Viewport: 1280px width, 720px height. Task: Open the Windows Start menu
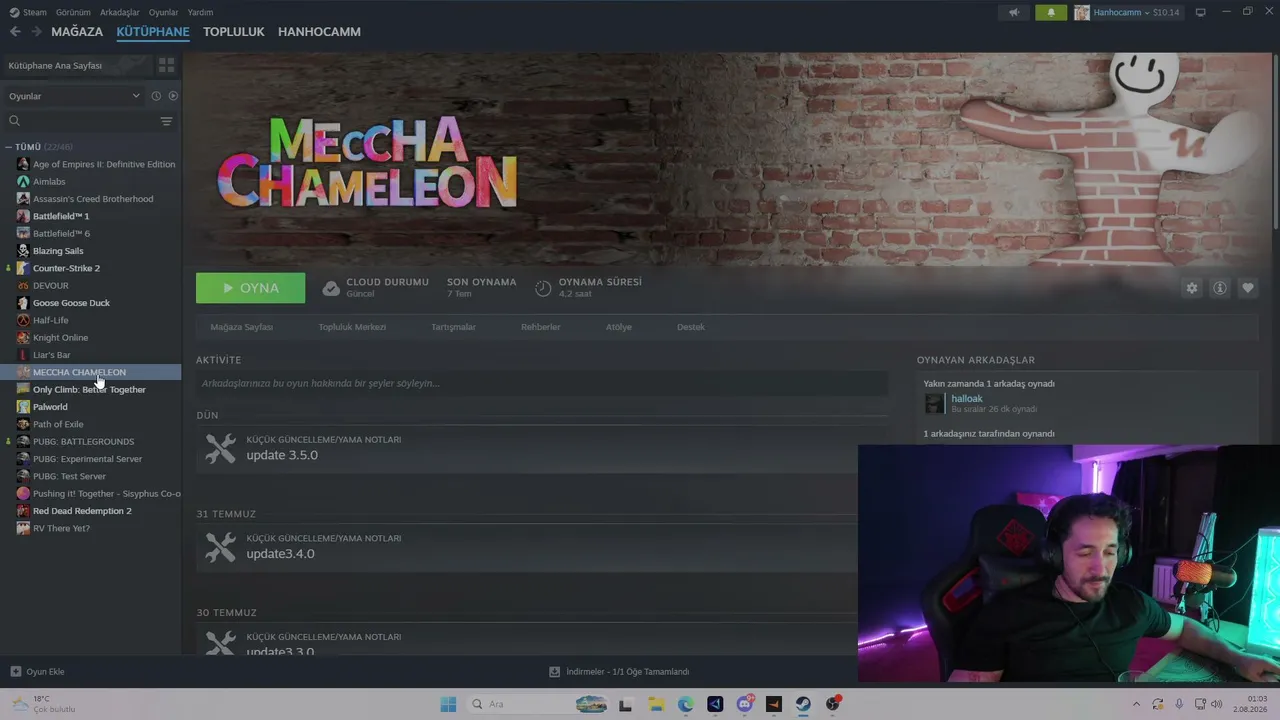448,704
